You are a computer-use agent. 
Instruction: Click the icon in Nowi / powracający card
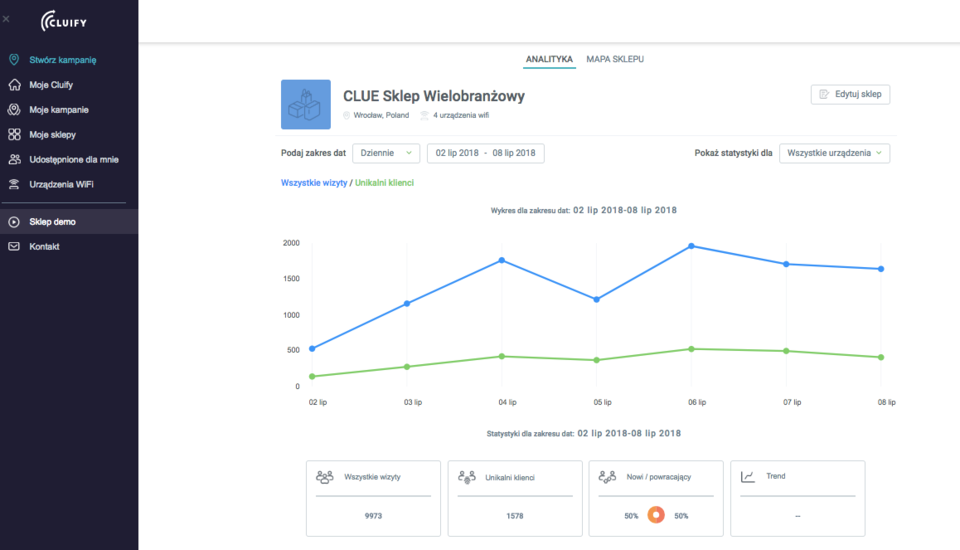point(607,477)
